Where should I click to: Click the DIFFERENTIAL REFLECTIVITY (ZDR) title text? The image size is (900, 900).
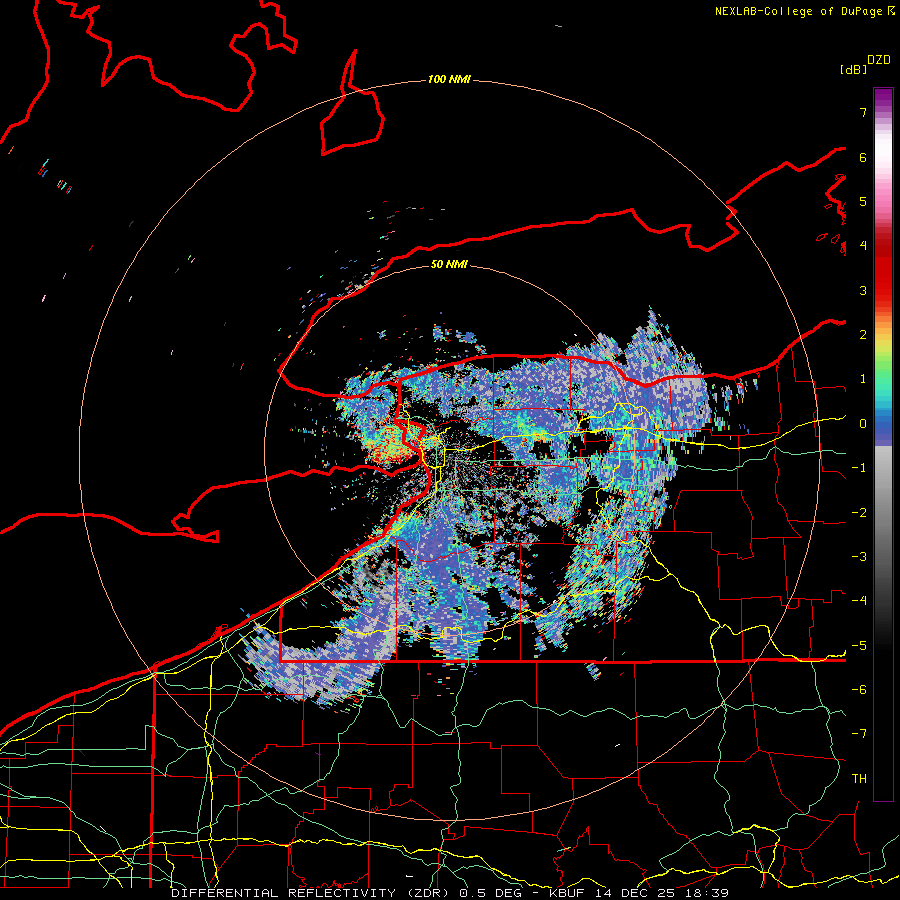(313, 893)
